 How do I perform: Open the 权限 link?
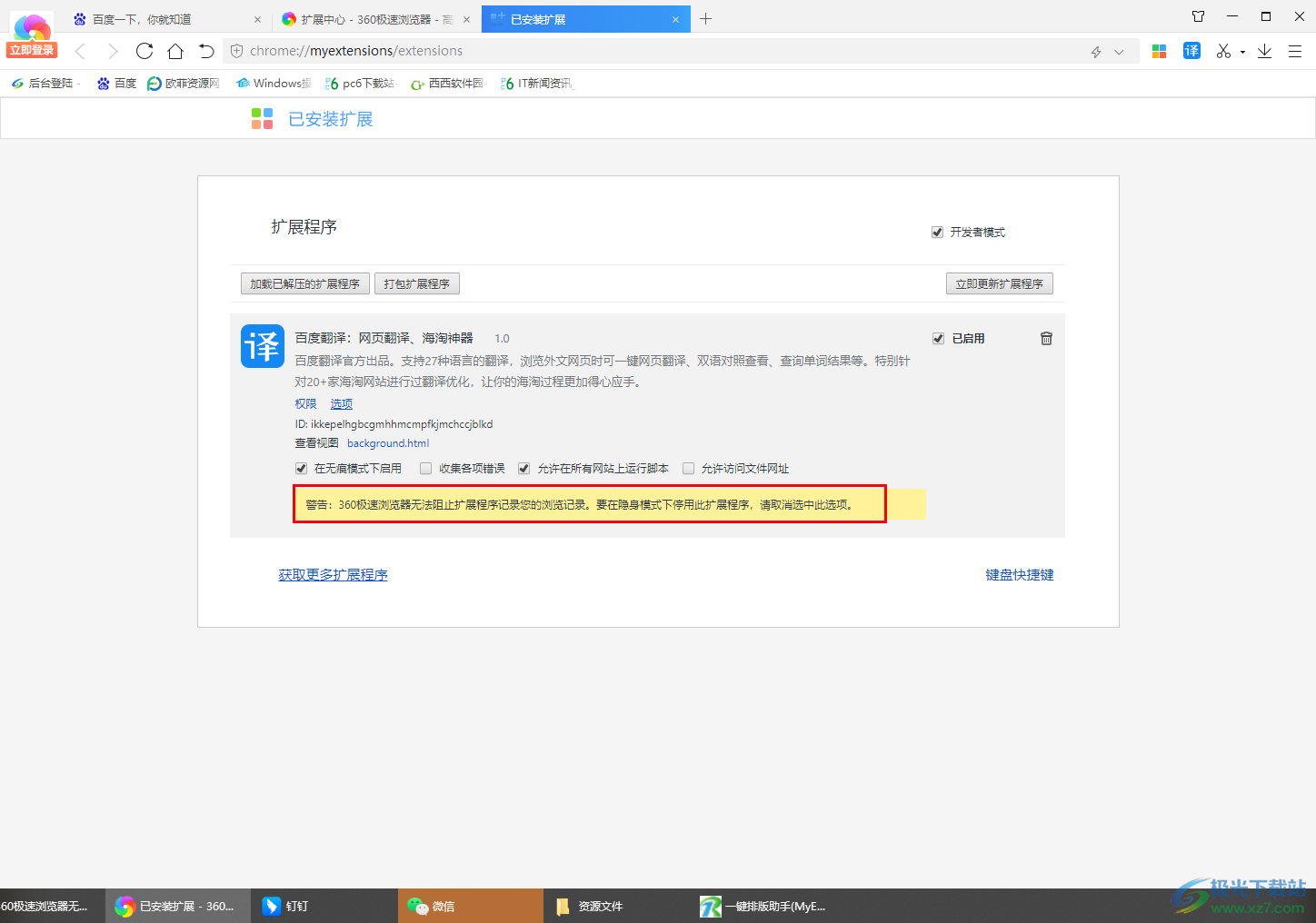(x=305, y=404)
